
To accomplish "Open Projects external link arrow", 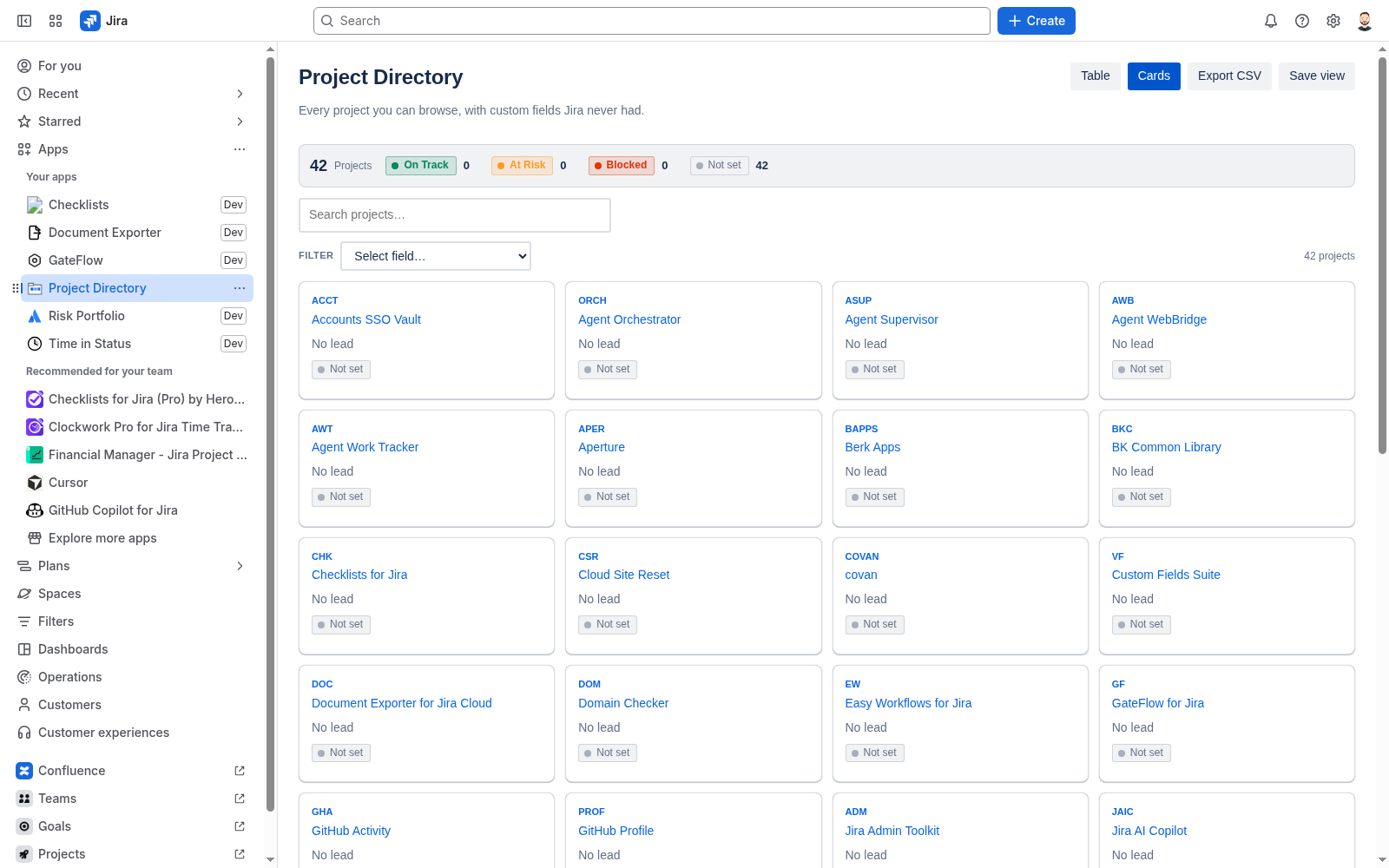I will (240, 854).
